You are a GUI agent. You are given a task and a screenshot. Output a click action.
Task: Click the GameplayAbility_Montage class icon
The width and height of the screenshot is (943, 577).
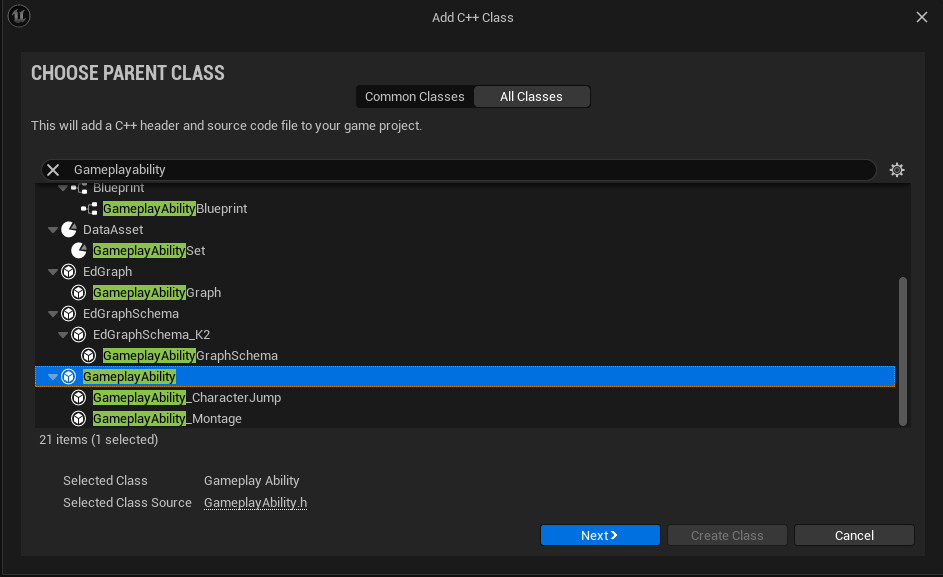pyautogui.click(x=79, y=419)
